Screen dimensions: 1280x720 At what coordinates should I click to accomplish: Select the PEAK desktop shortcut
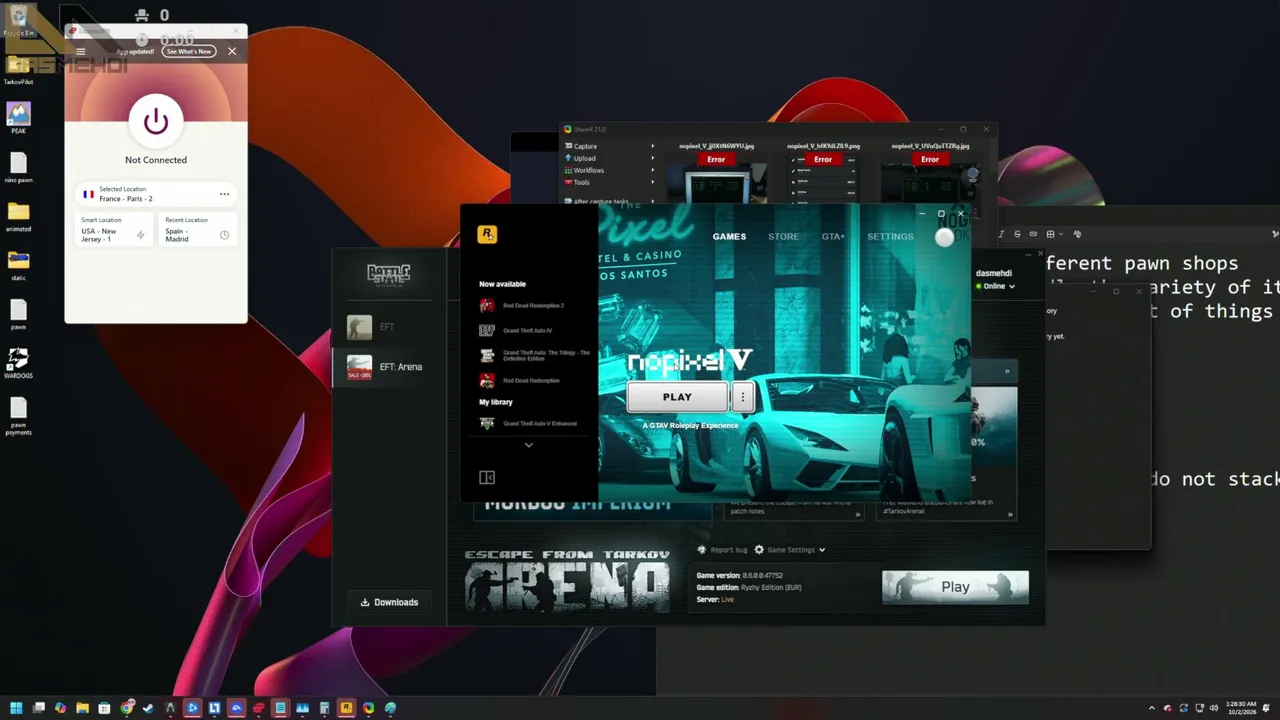coord(18,118)
